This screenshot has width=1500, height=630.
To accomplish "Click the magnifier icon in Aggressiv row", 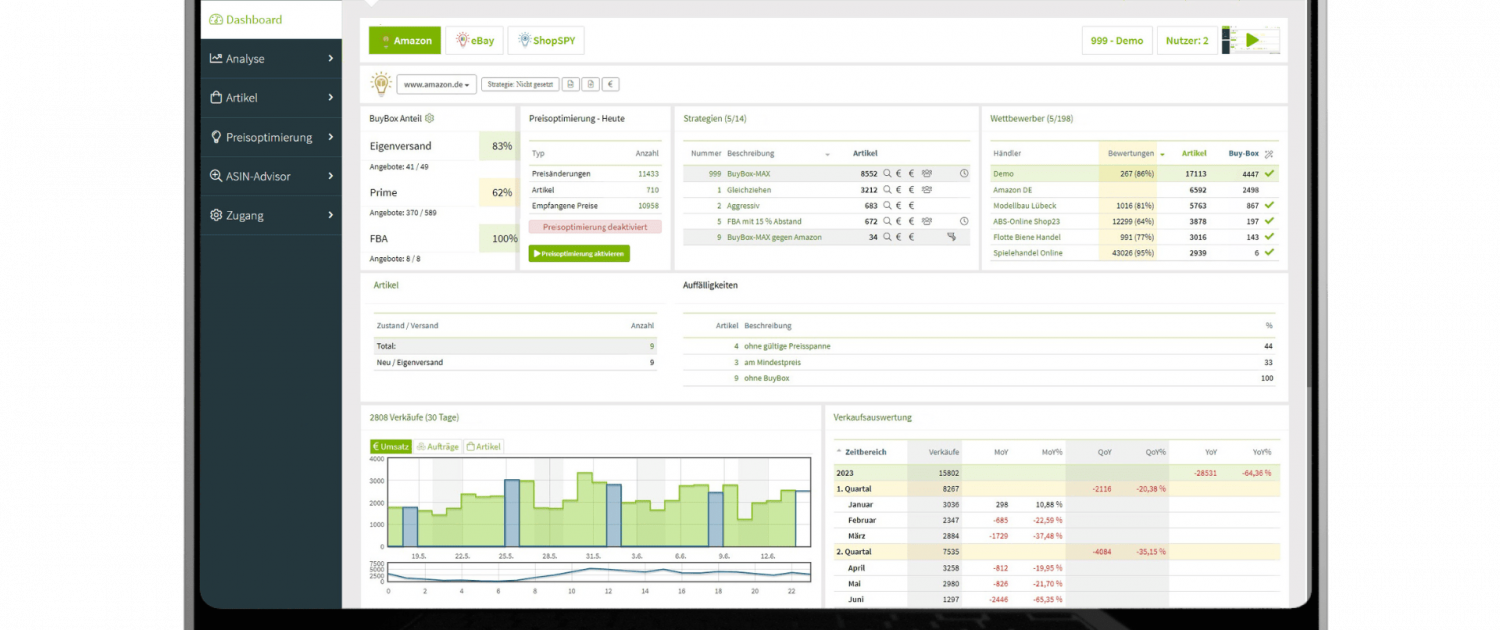I will (x=887, y=205).
